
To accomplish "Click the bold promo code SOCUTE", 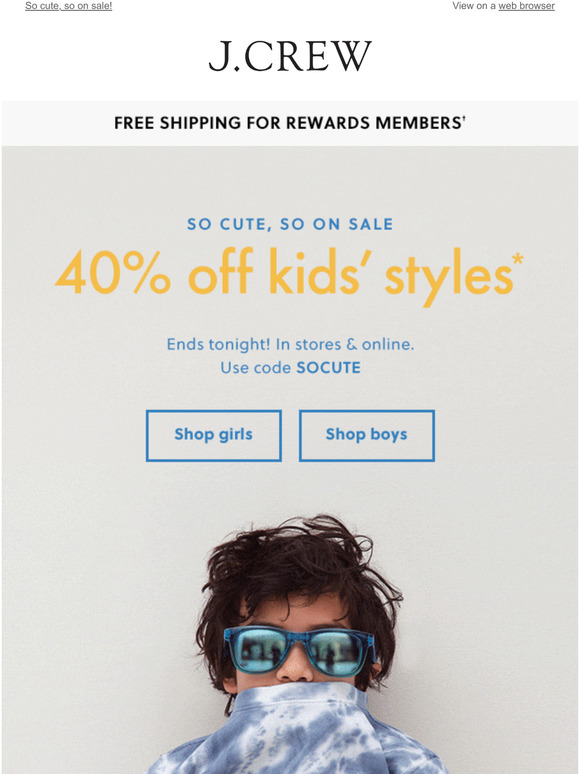I will pyautogui.click(x=328, y=368).
